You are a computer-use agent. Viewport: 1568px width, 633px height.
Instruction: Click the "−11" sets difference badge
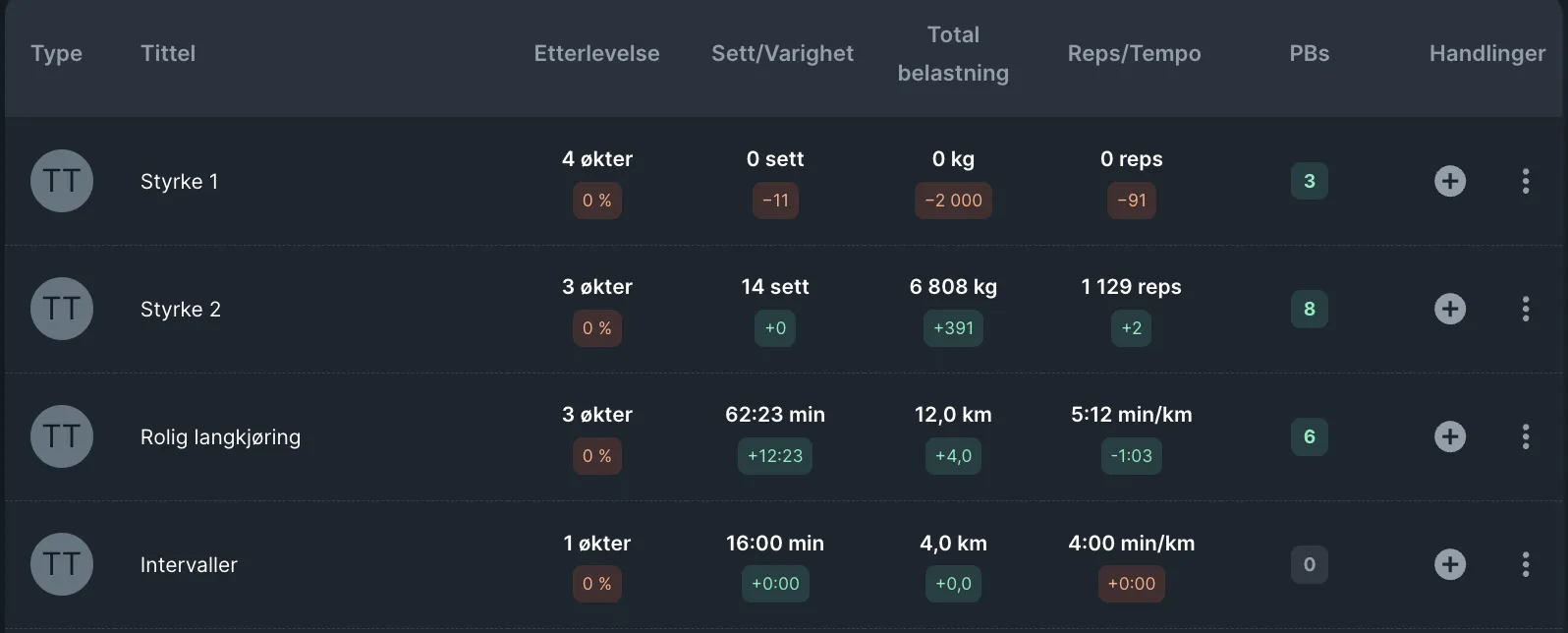[x=775, y=201]
